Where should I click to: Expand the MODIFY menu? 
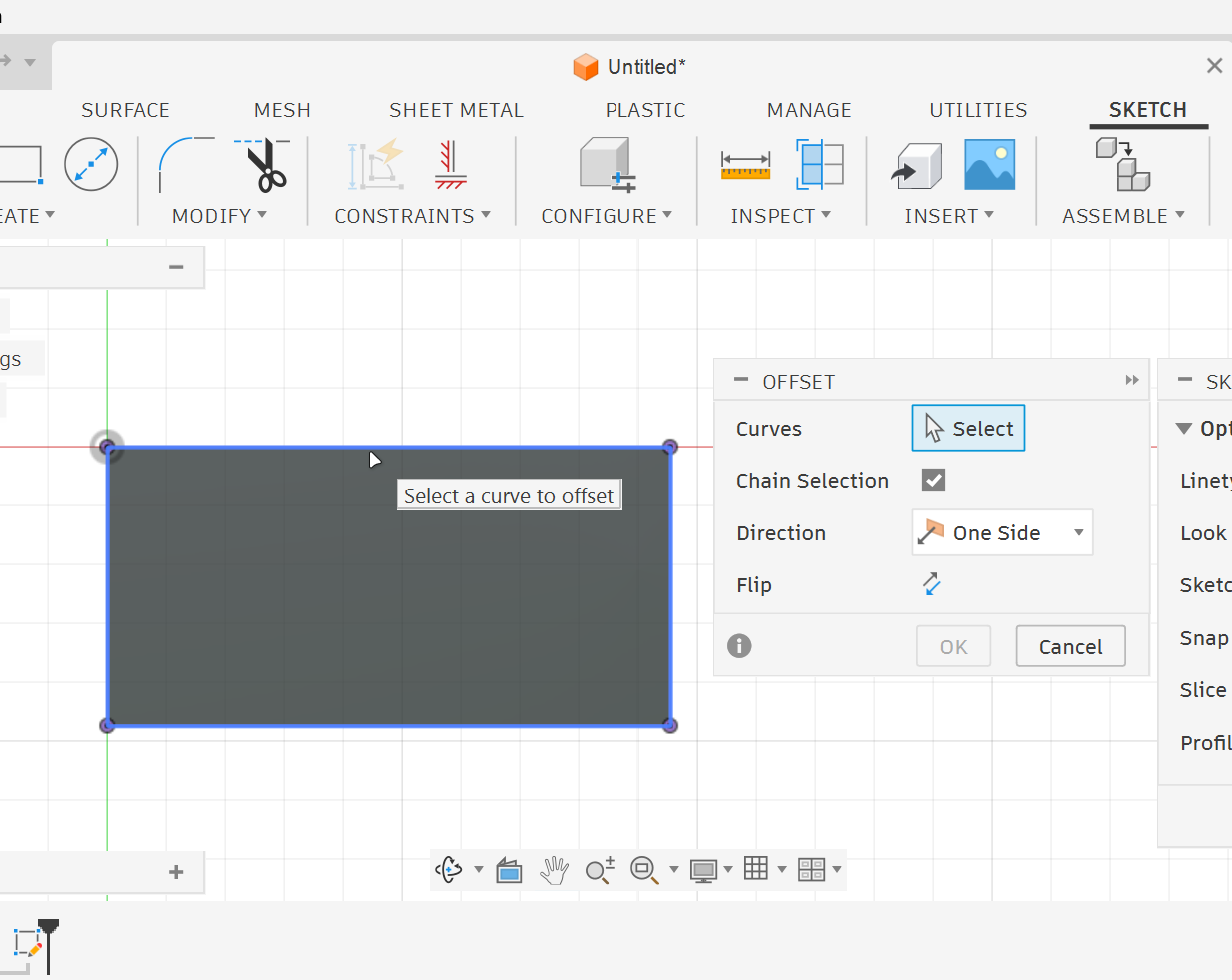click(x=219, y=216)
